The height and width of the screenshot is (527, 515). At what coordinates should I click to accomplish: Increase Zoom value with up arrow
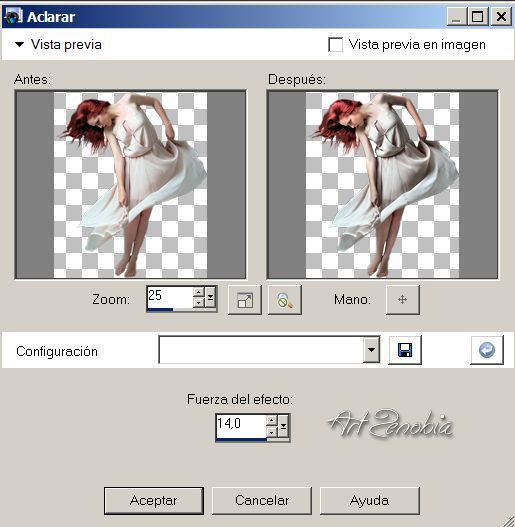(199, 292)
